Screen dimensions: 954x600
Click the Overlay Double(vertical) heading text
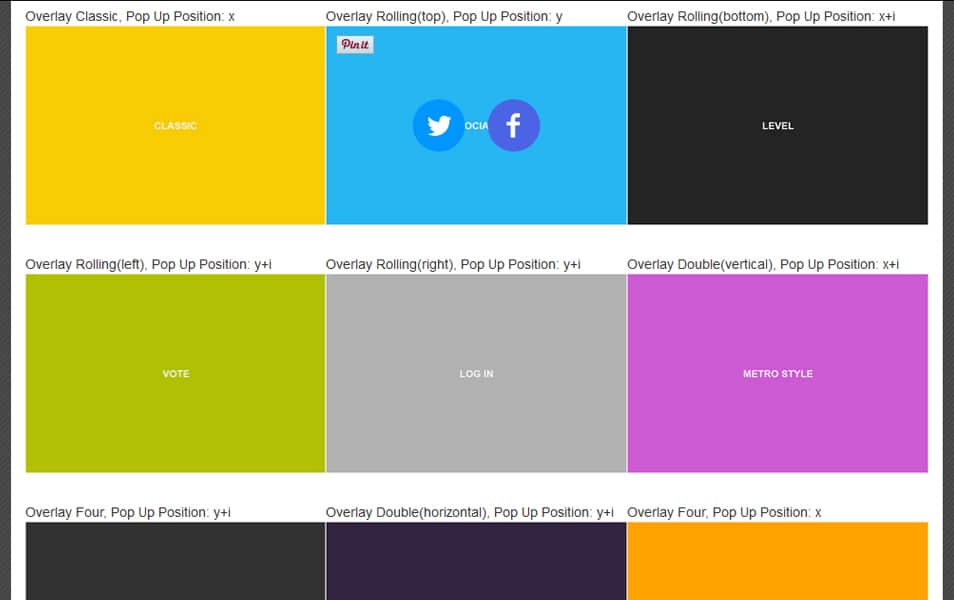tap(762, 264)
